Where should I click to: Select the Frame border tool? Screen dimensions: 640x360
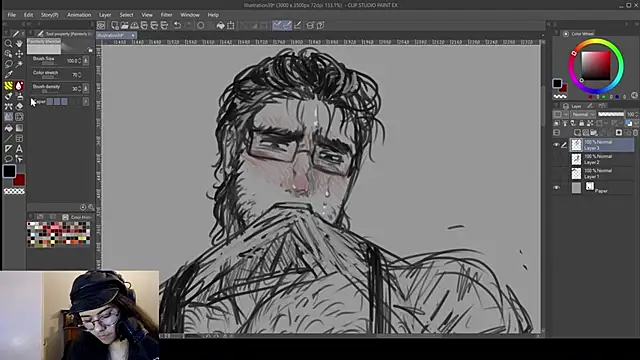19,139
